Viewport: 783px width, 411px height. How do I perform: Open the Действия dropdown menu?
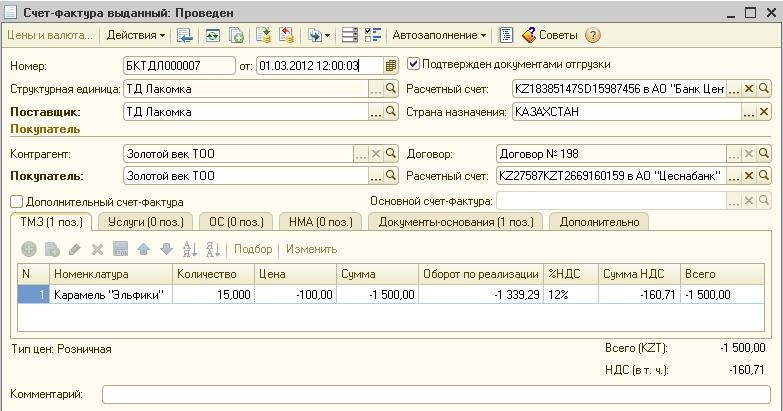pos(136,35)
